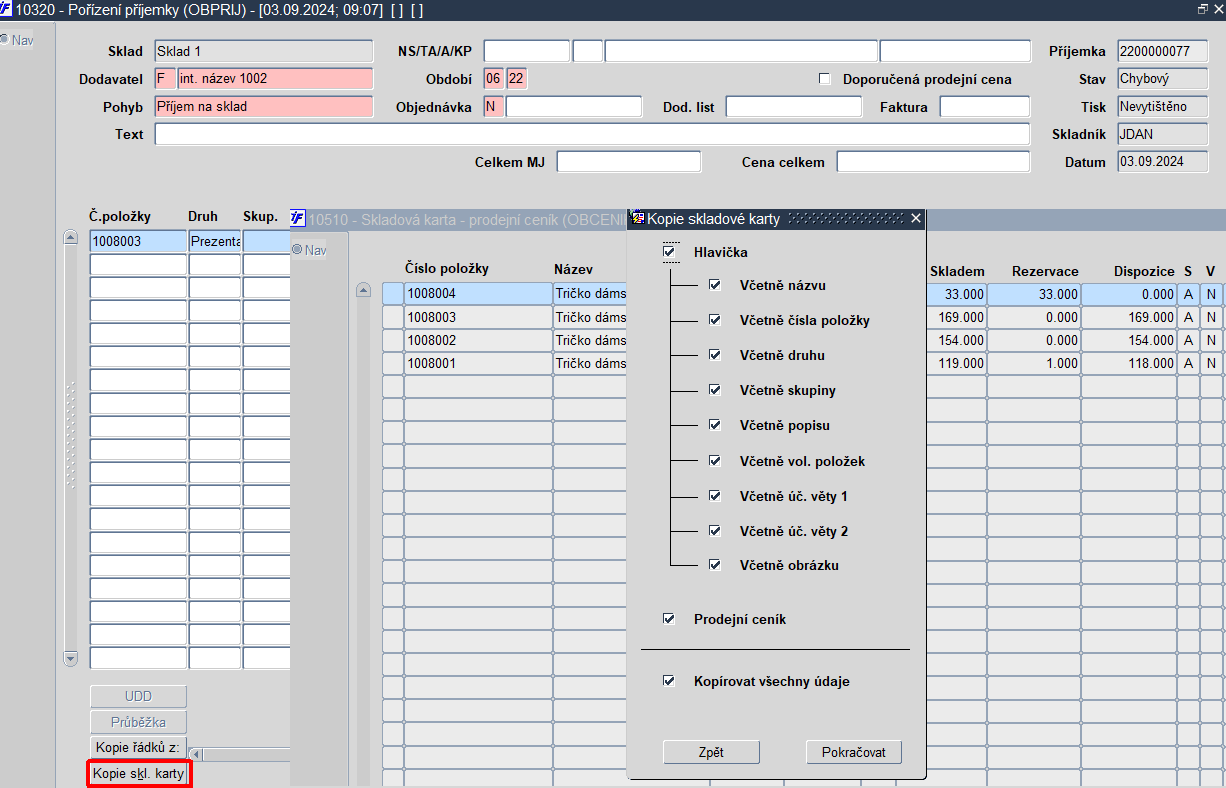Screen dimensions: 1226x788
Task: Click the 10510 Skladová karta window icon
Action: [x=298, y=218]
